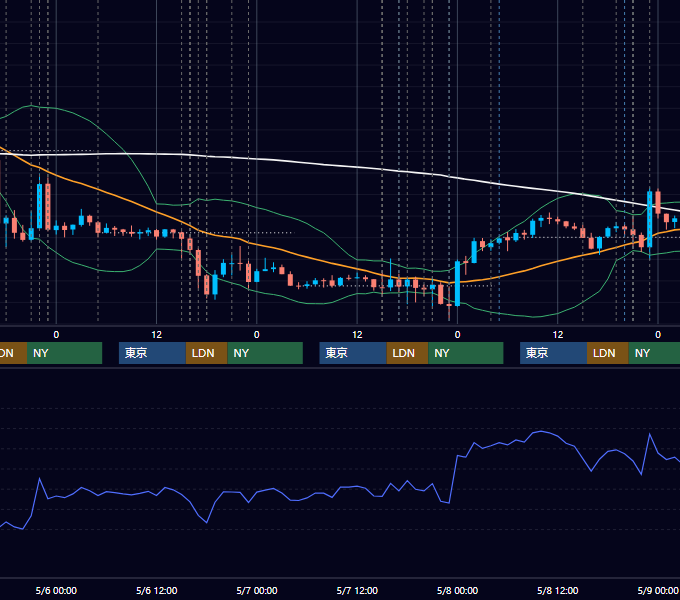Click the NY session block spanning 5/9 00:00

pyautogui.click(x=654, y=353)
